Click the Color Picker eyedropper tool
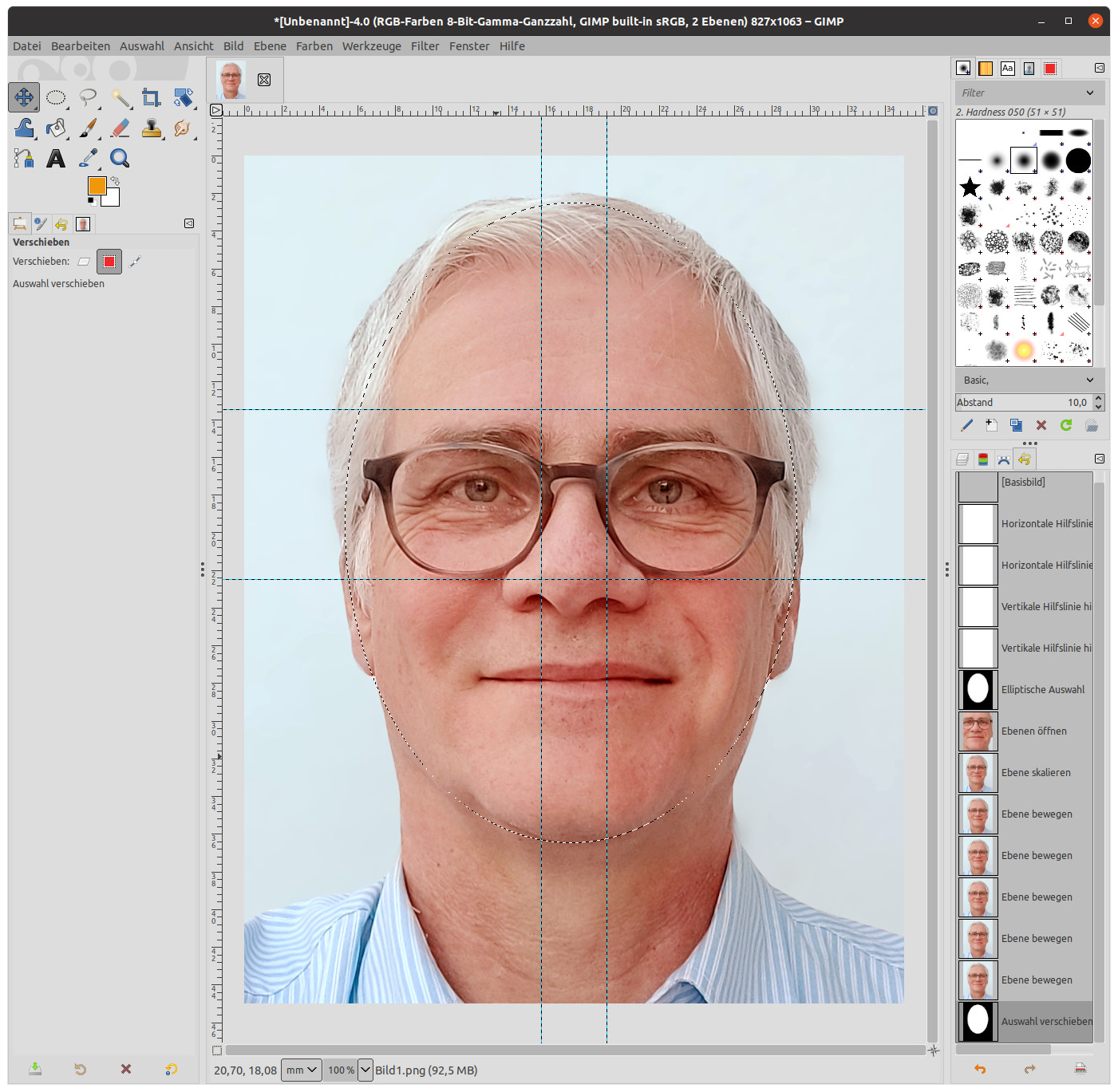 click(x=88, y=159)
